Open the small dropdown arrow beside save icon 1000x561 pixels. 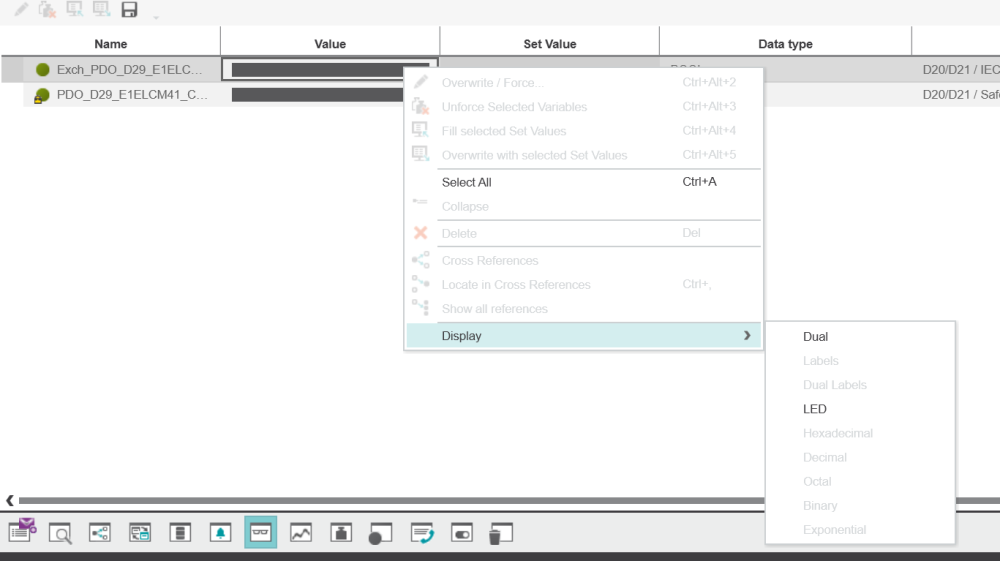(x=155, y=17)
